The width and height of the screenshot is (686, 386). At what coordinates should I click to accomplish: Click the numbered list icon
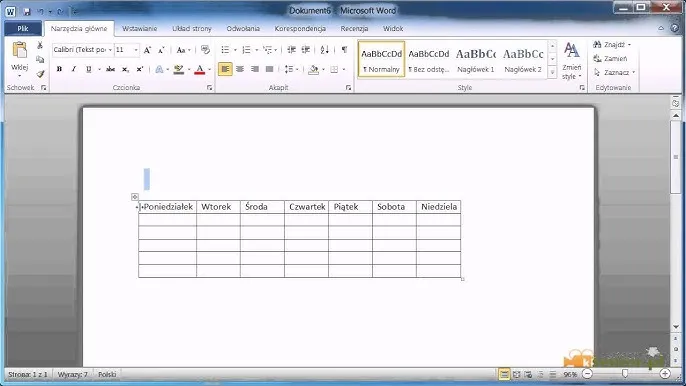coord(246,50)
